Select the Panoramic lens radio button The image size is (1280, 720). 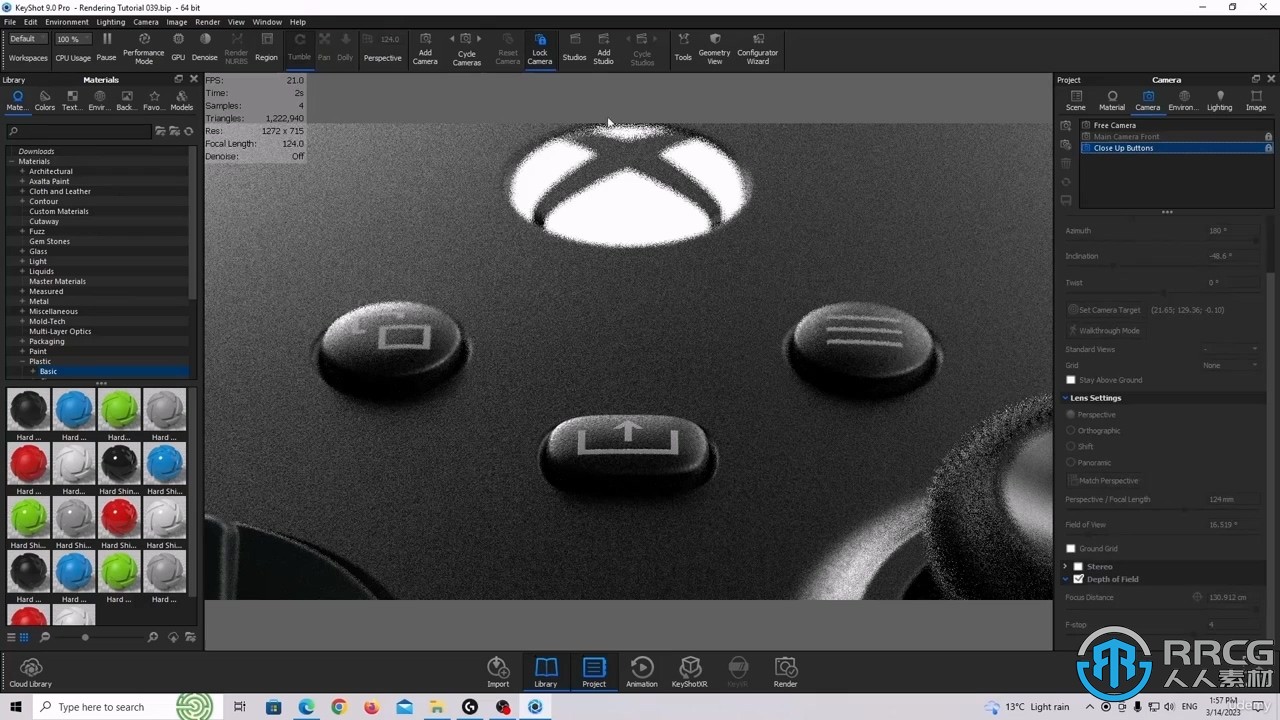point(1072,462)
